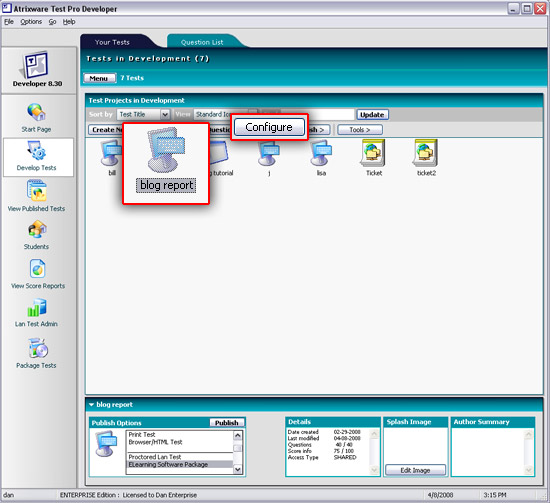Image resolution: width=550 pixels, height=503 pixels.
Task: Open the Options menu
Action: [x=31, y=22]
